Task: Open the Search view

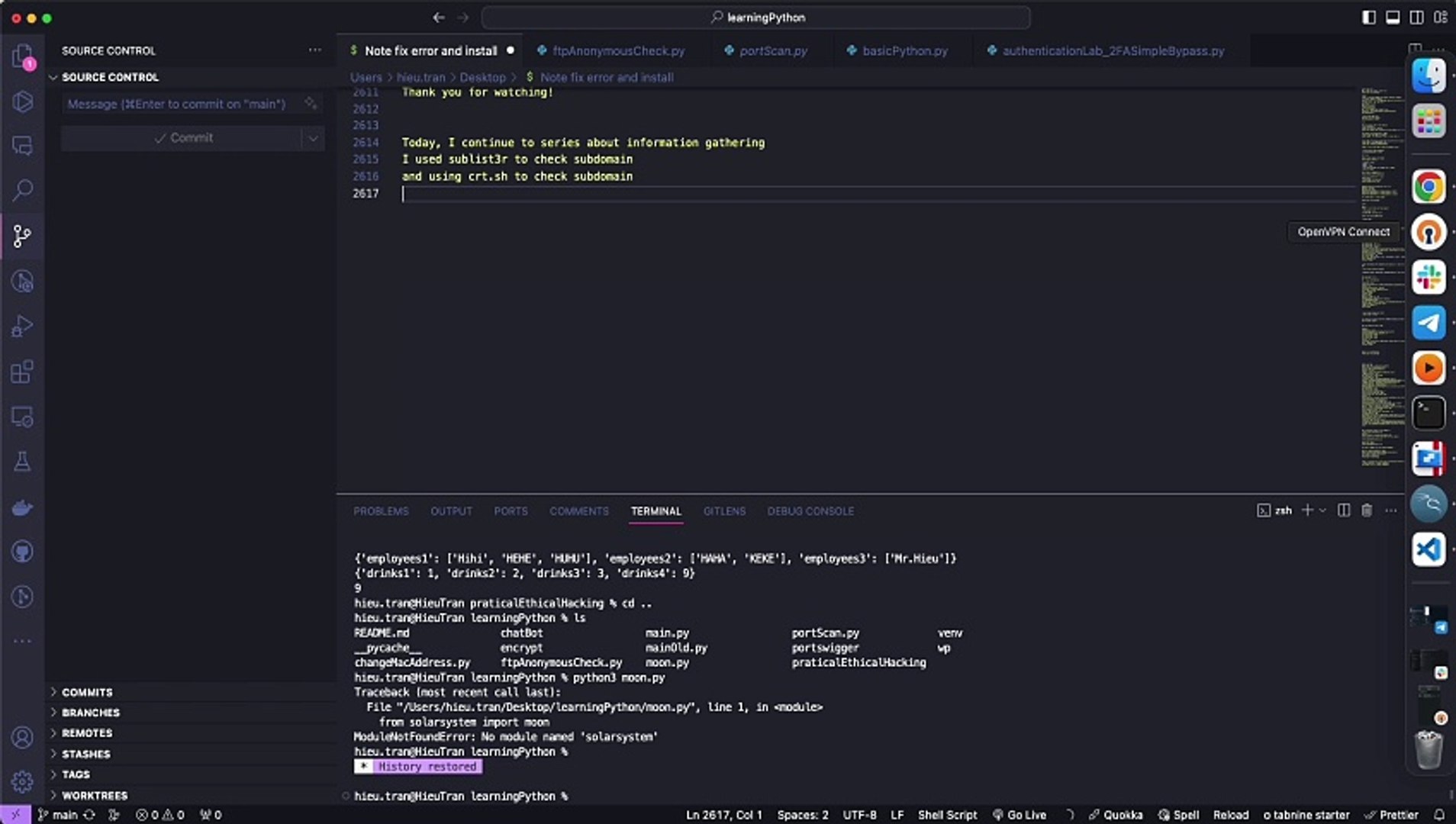Action: pyautogui.click(x=23, y=189)
